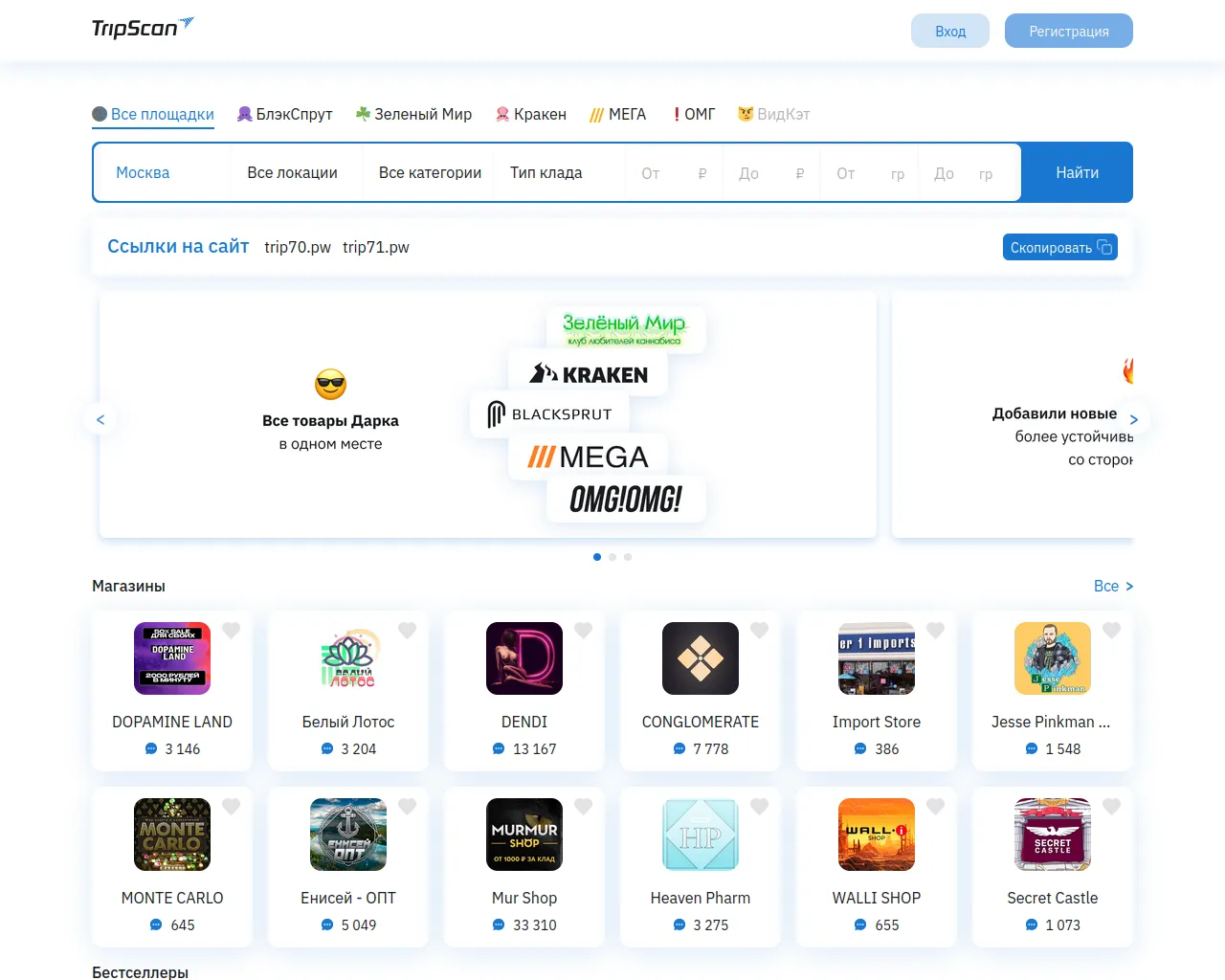This screenshot has height=980, width=1225.
Task: Focus the maximum weight До гр field
Action: 968,173
